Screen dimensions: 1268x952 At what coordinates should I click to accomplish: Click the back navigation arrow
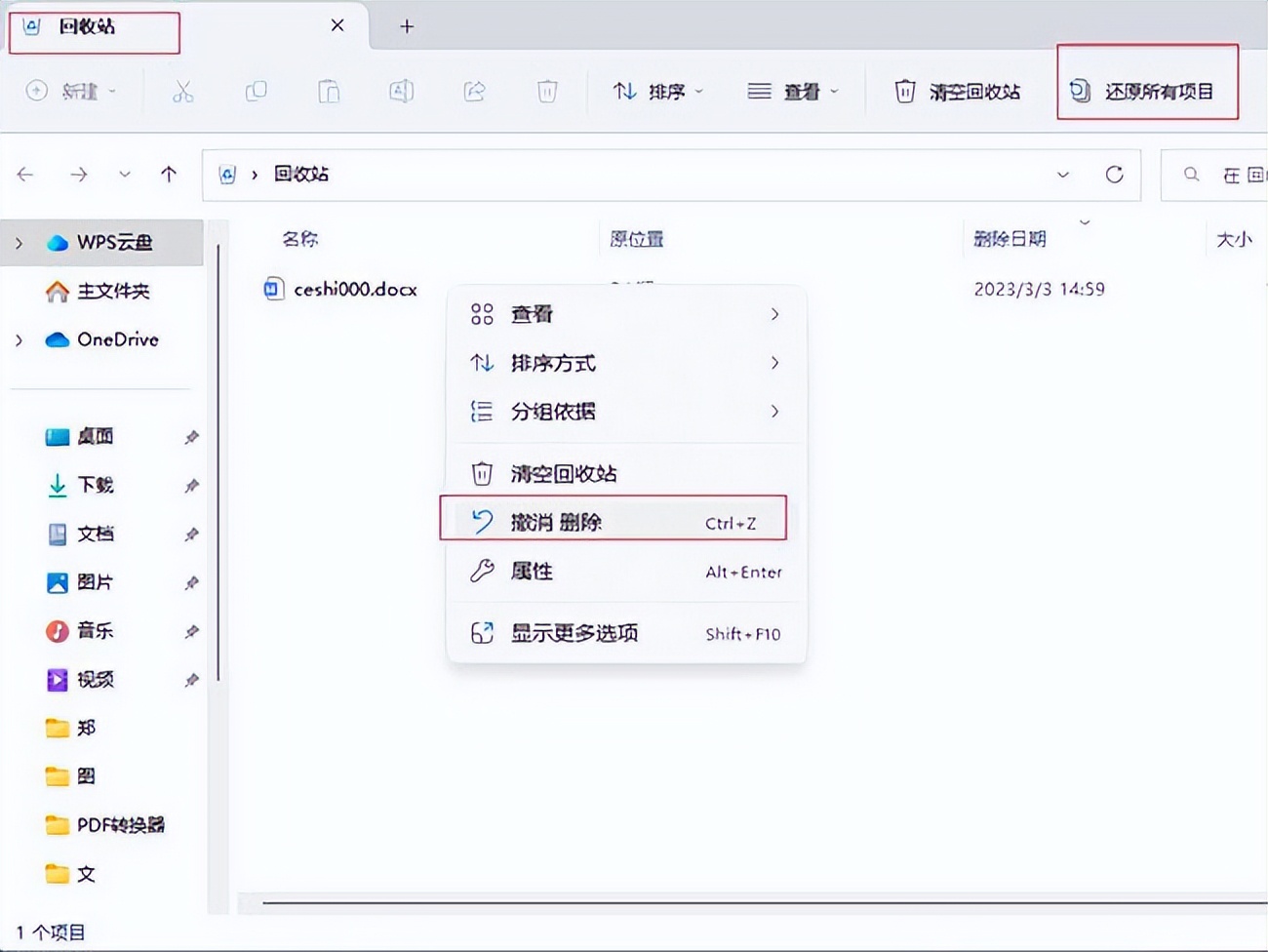[26, 175]
